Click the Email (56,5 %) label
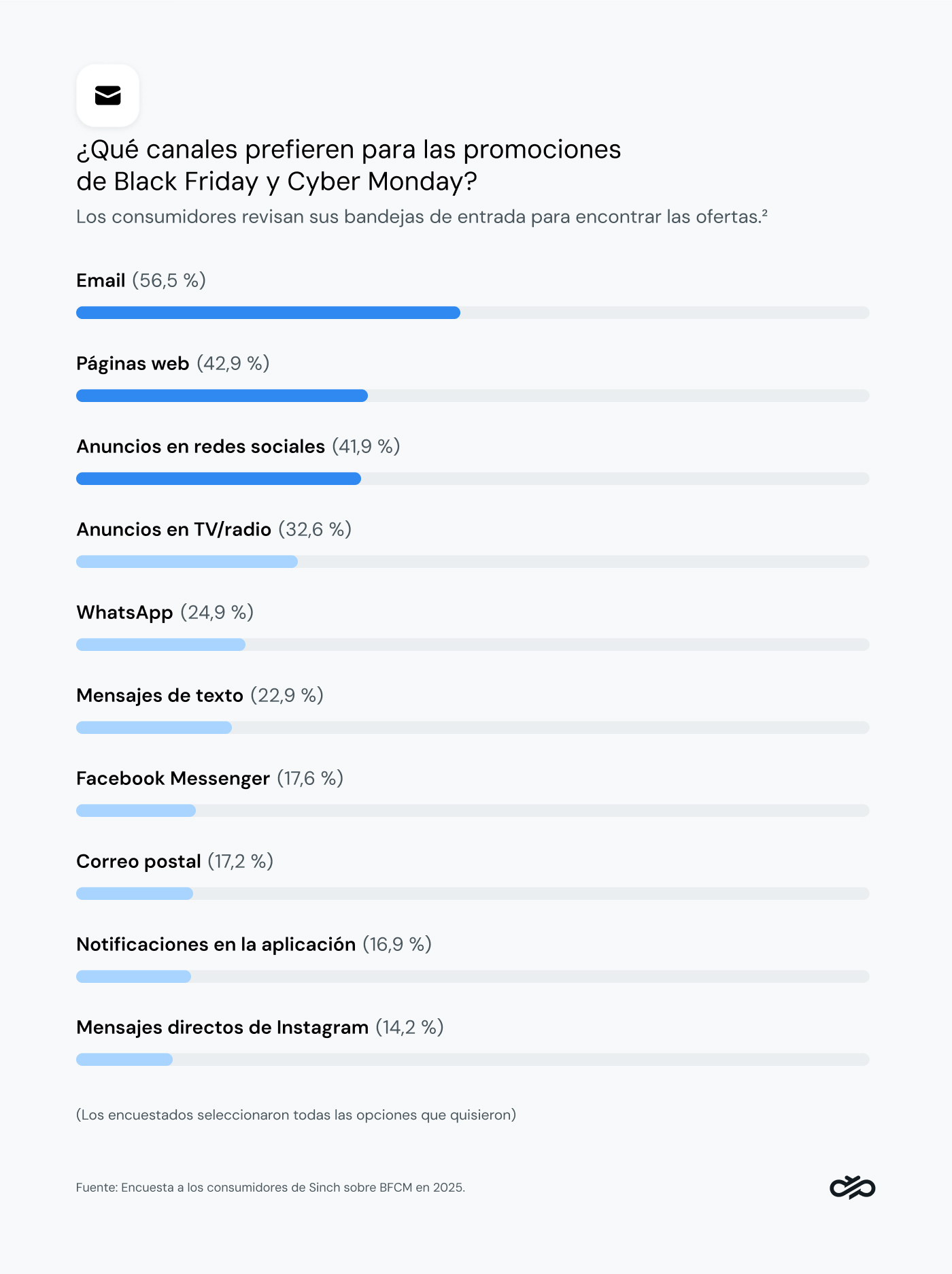This screenshot has height=1274, width=952. tap(141, 280)
